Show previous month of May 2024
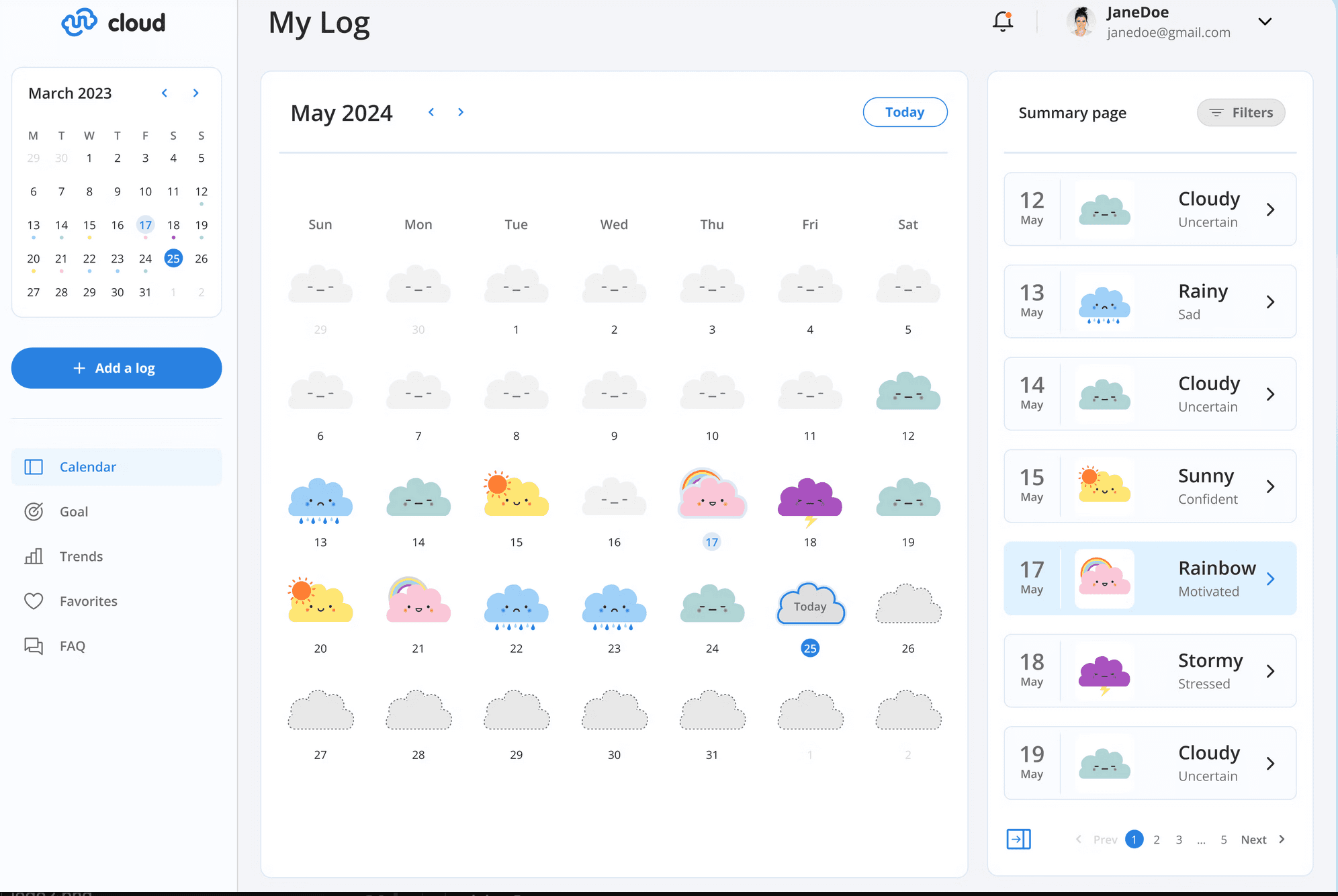 pos(431,112)
